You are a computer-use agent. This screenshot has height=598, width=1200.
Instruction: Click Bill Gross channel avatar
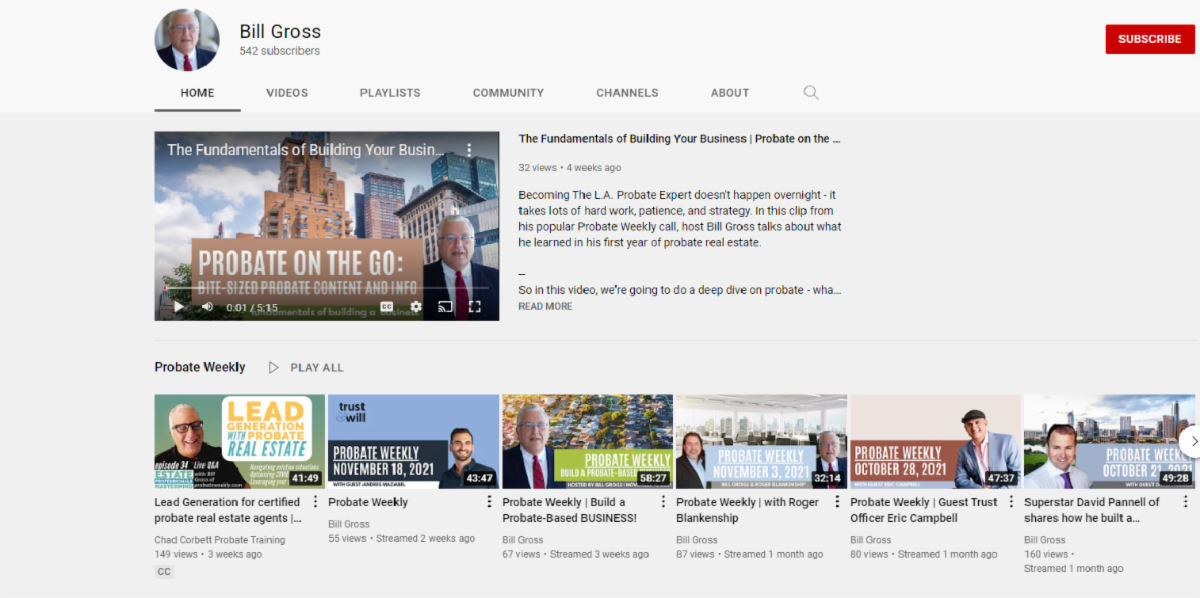point(187,40)
